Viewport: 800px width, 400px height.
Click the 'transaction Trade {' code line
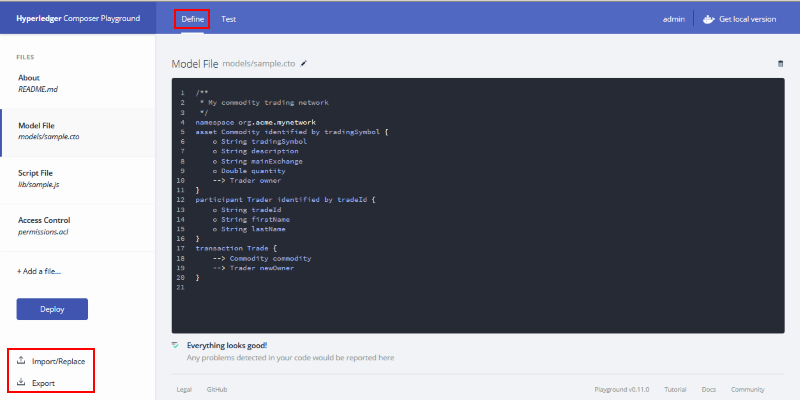[x=236, y=248]
